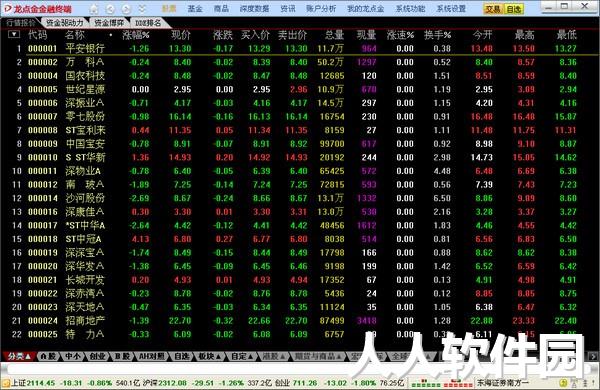Click the 交易 button
The image size is (600, 390).
click(x=493, y=9)
